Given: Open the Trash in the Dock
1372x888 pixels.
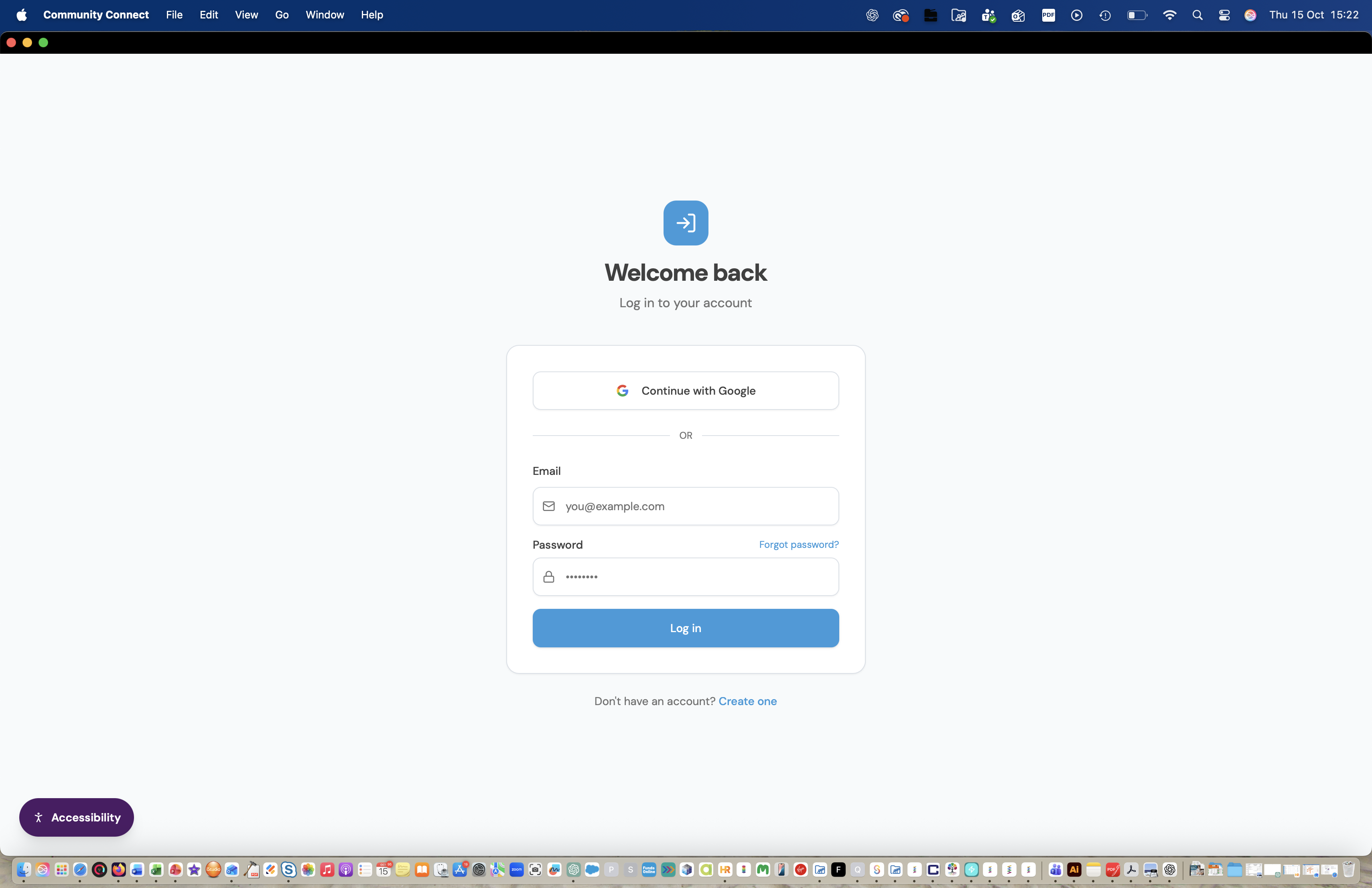Looking at the screenshot, I should pyautogui.click(x=1348, y=870).
